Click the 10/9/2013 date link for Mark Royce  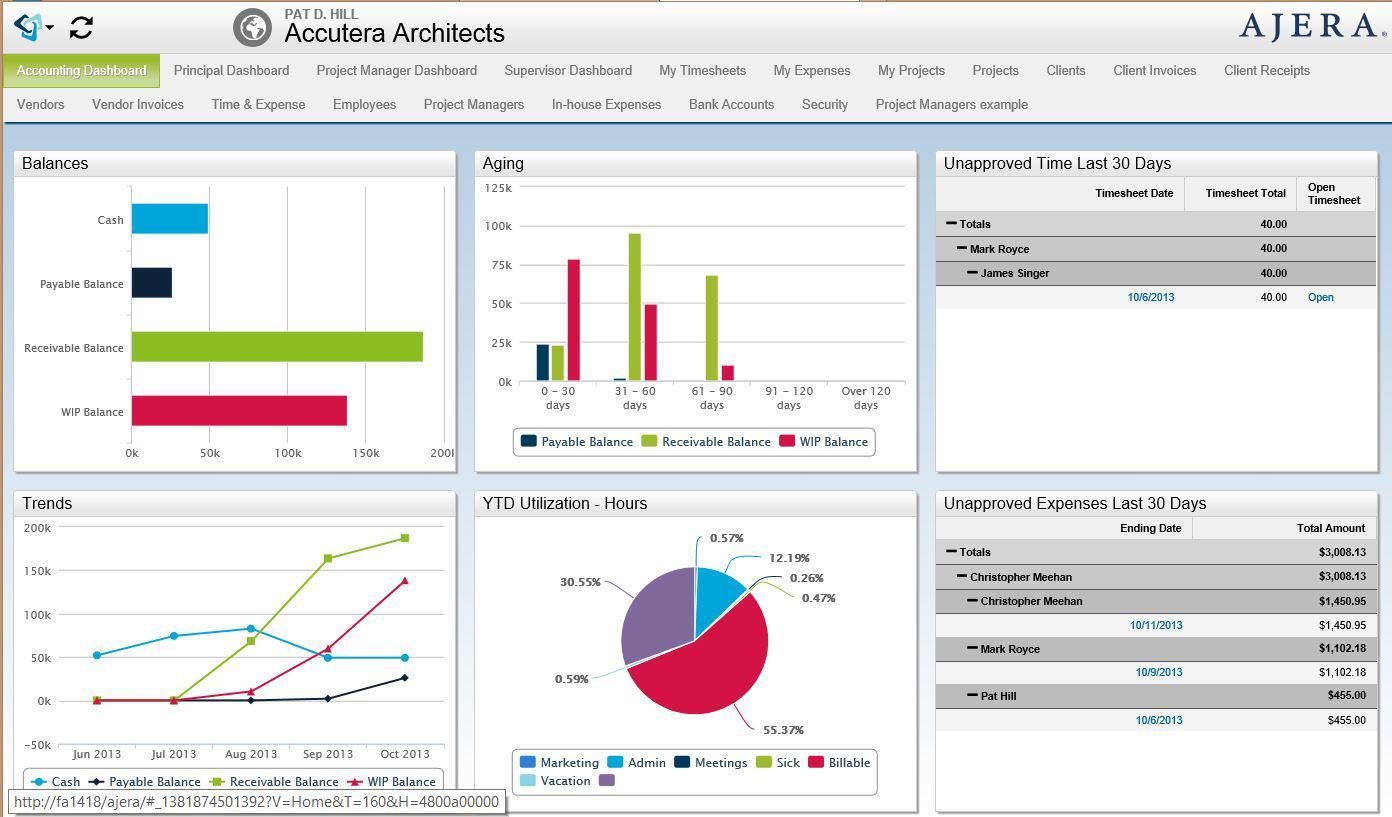(x=1158, y=672)
